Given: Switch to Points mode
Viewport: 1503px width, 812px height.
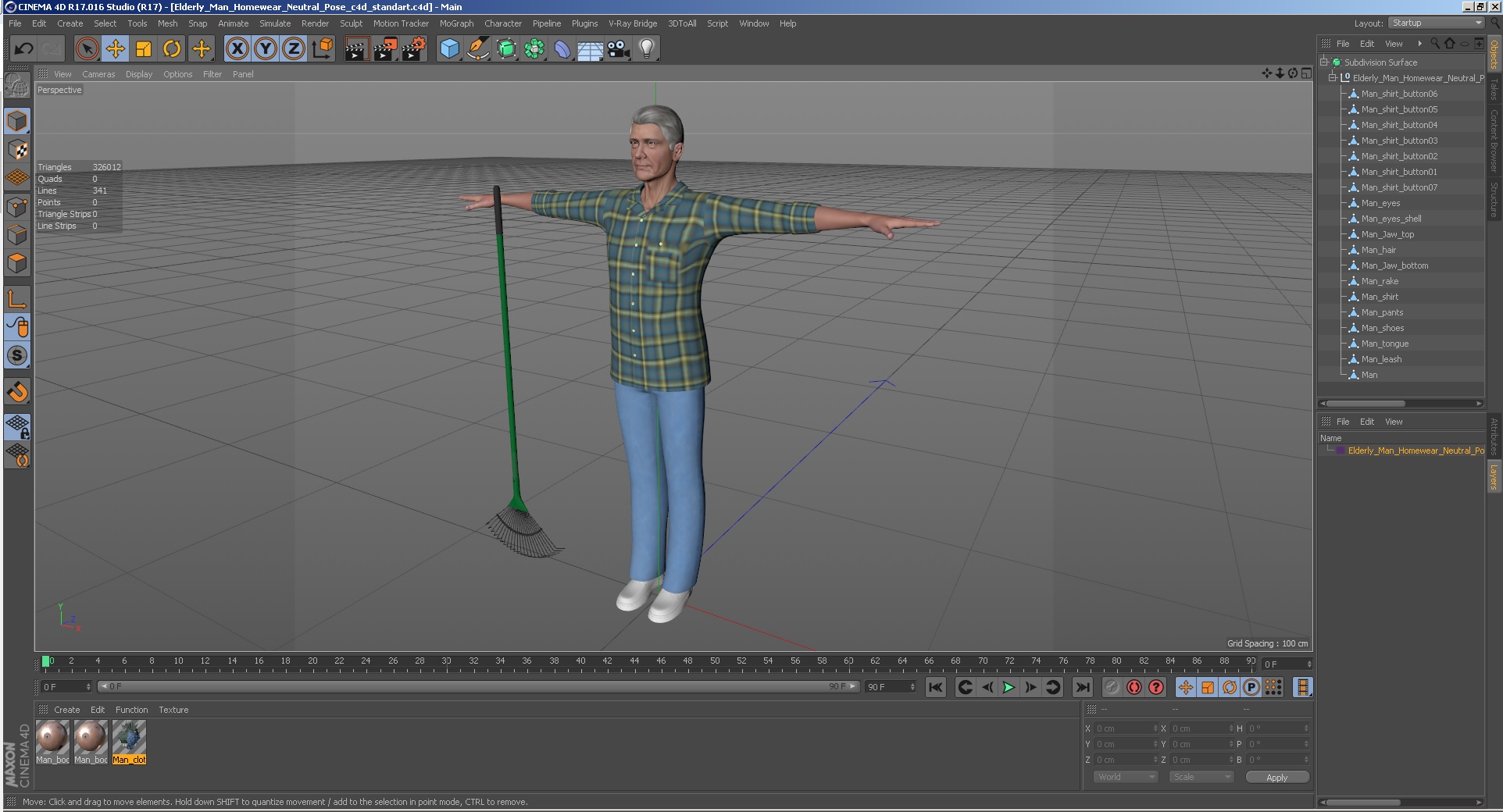Looking at the screenshot, I should point(17,207).
